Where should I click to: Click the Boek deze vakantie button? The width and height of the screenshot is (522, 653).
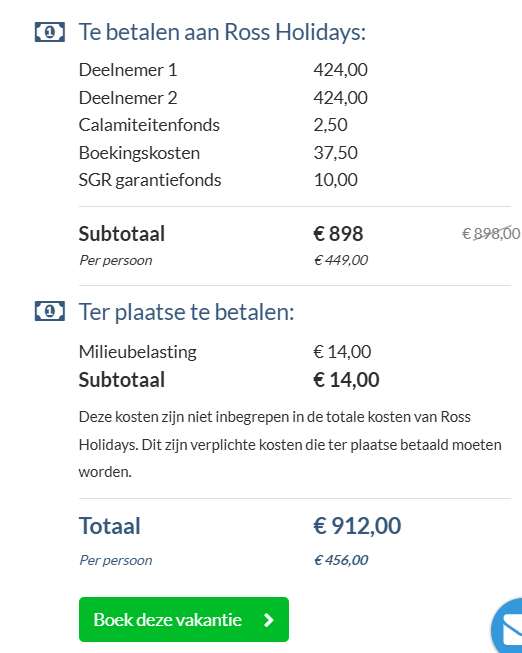[x=184, y=619]
